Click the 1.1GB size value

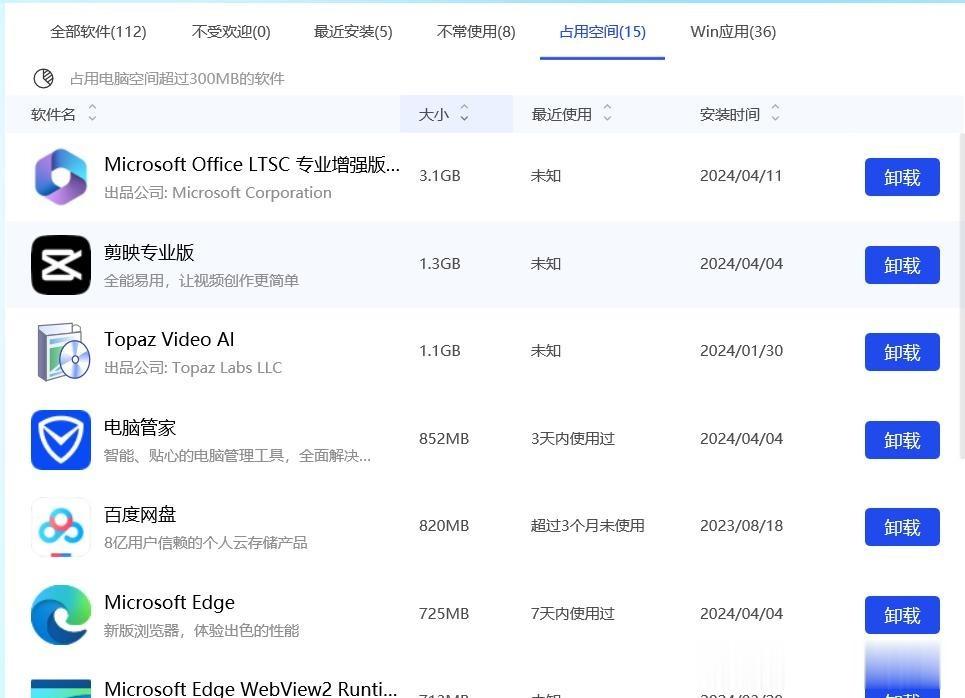(x=439, y=350)
